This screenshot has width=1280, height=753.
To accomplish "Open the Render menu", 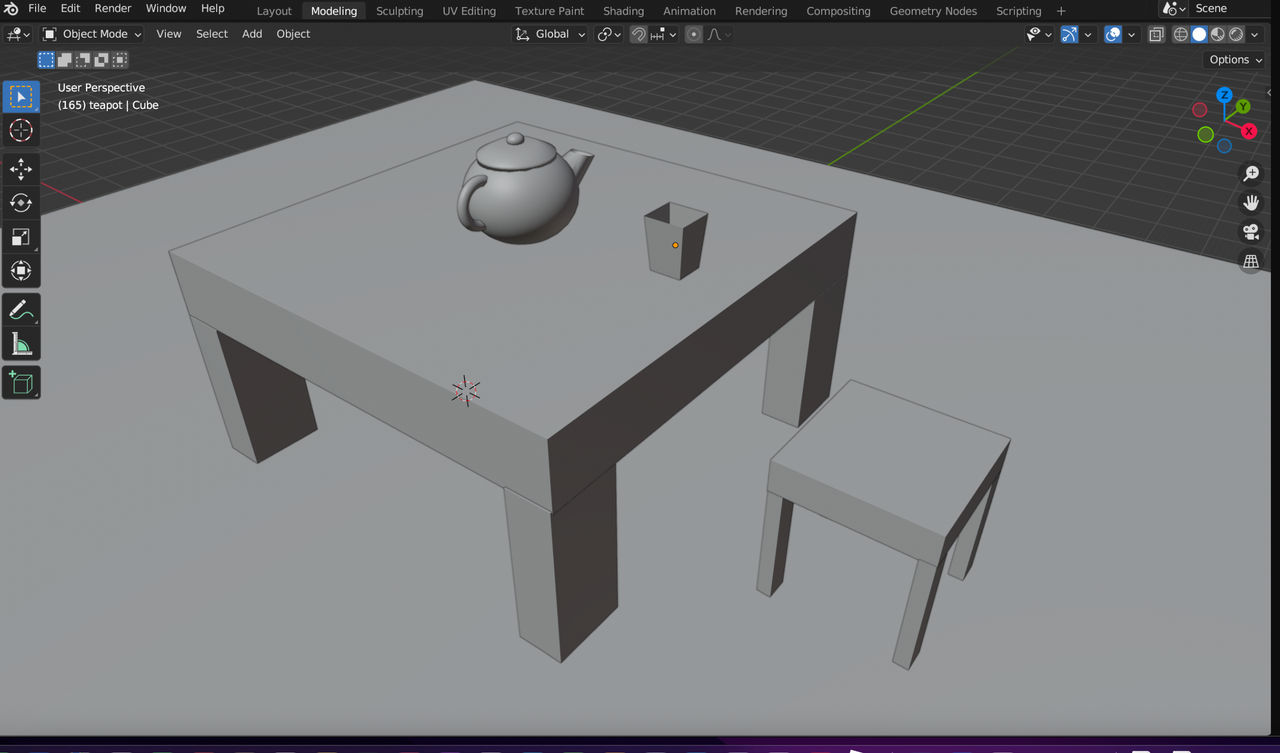I will point(112,8).
